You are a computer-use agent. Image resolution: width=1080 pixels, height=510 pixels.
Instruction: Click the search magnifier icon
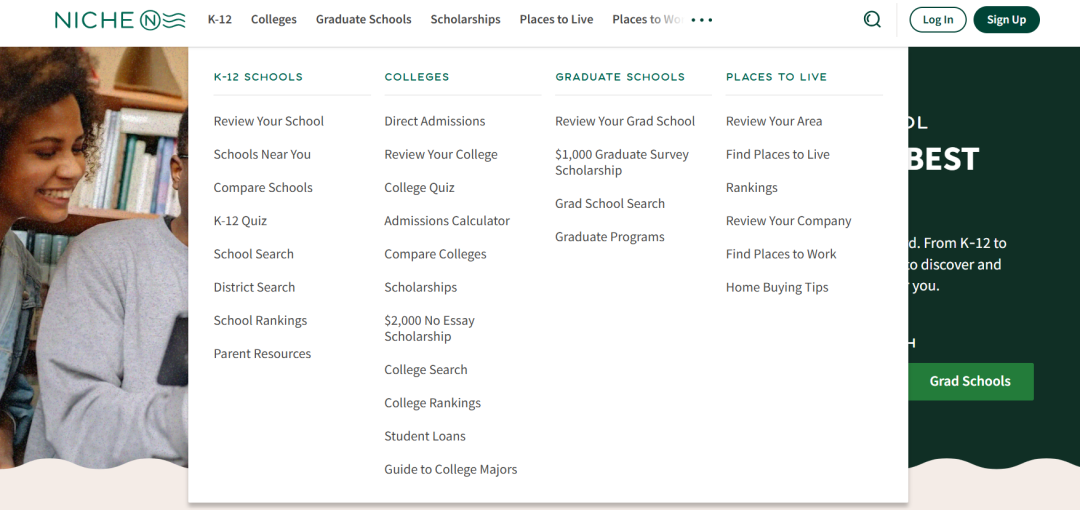pos(872,19)
